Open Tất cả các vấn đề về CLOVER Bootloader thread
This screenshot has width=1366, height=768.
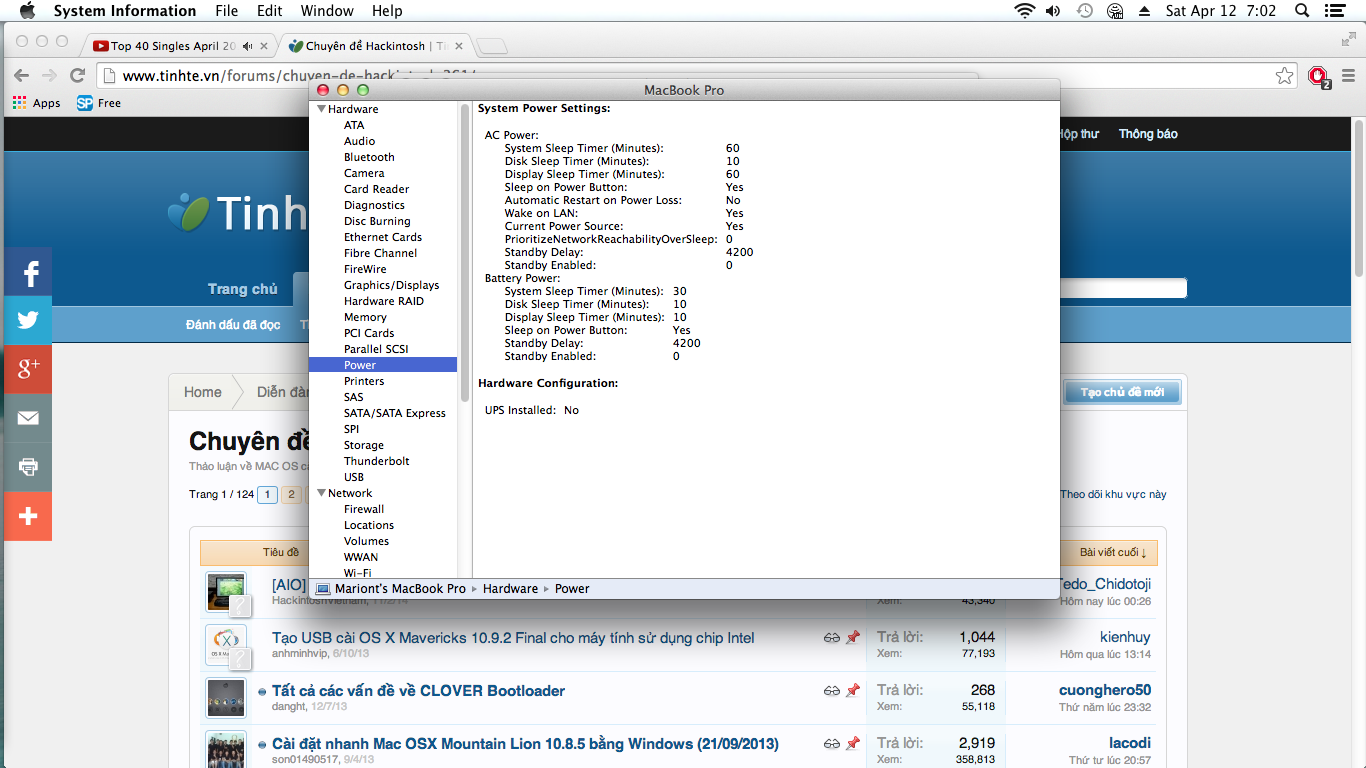click(x=418, y=691)
